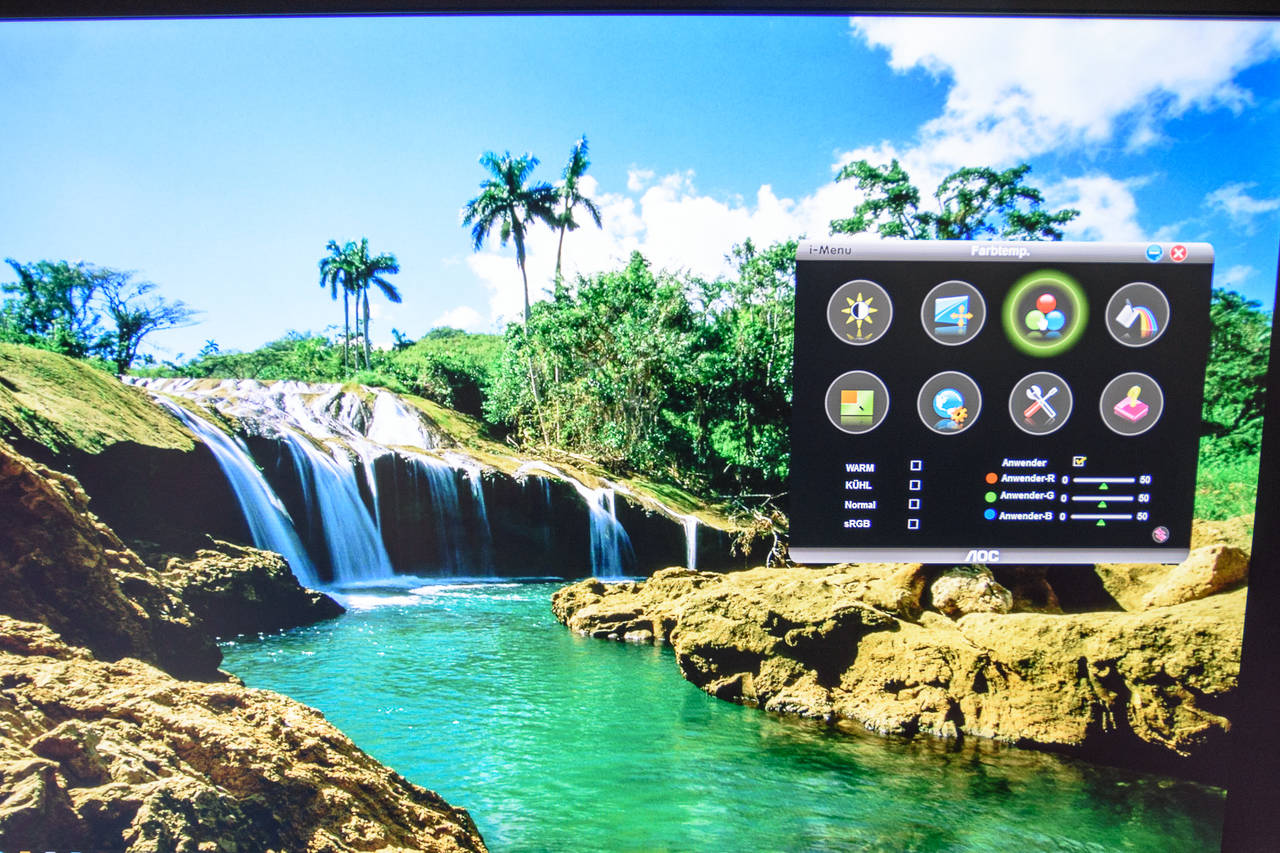Click the 50 value in Anwender-R row

[1143, 481]
